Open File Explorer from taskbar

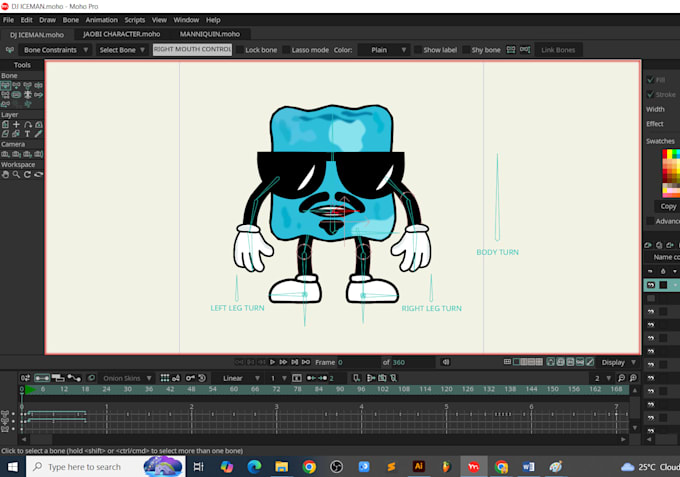point(281,467)
